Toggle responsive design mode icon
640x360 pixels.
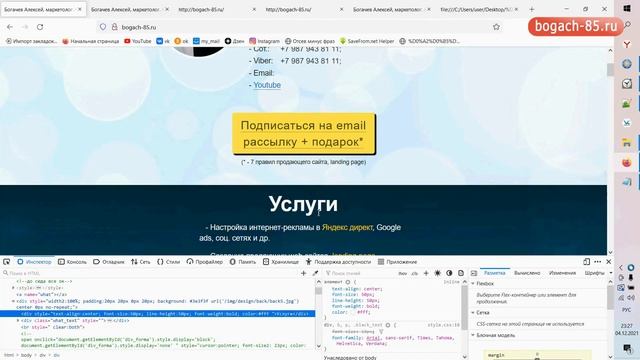tap(587, 262)
